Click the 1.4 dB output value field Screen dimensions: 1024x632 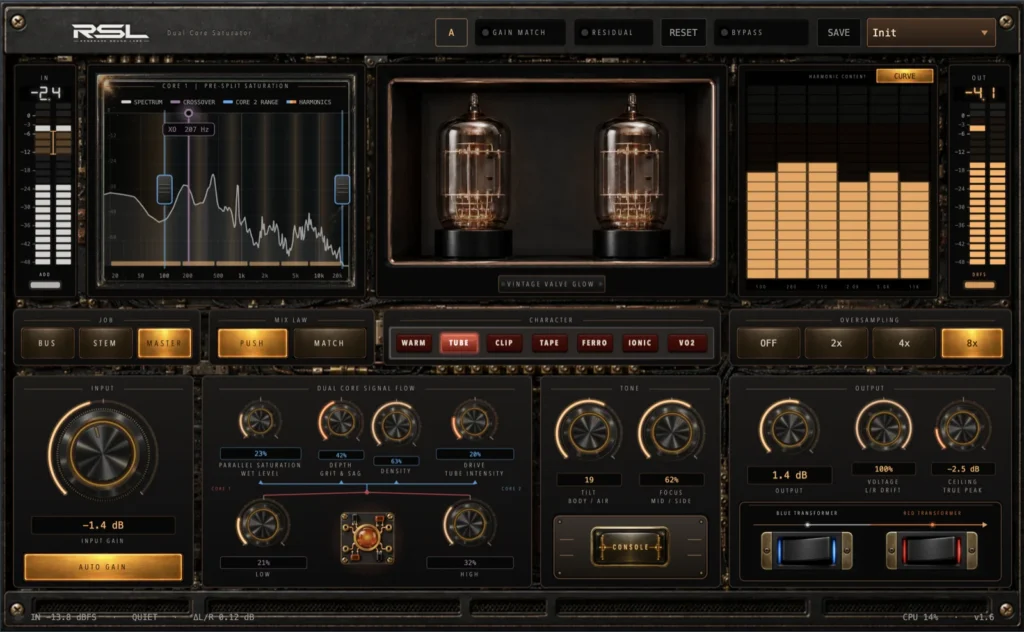pos(790,475)
